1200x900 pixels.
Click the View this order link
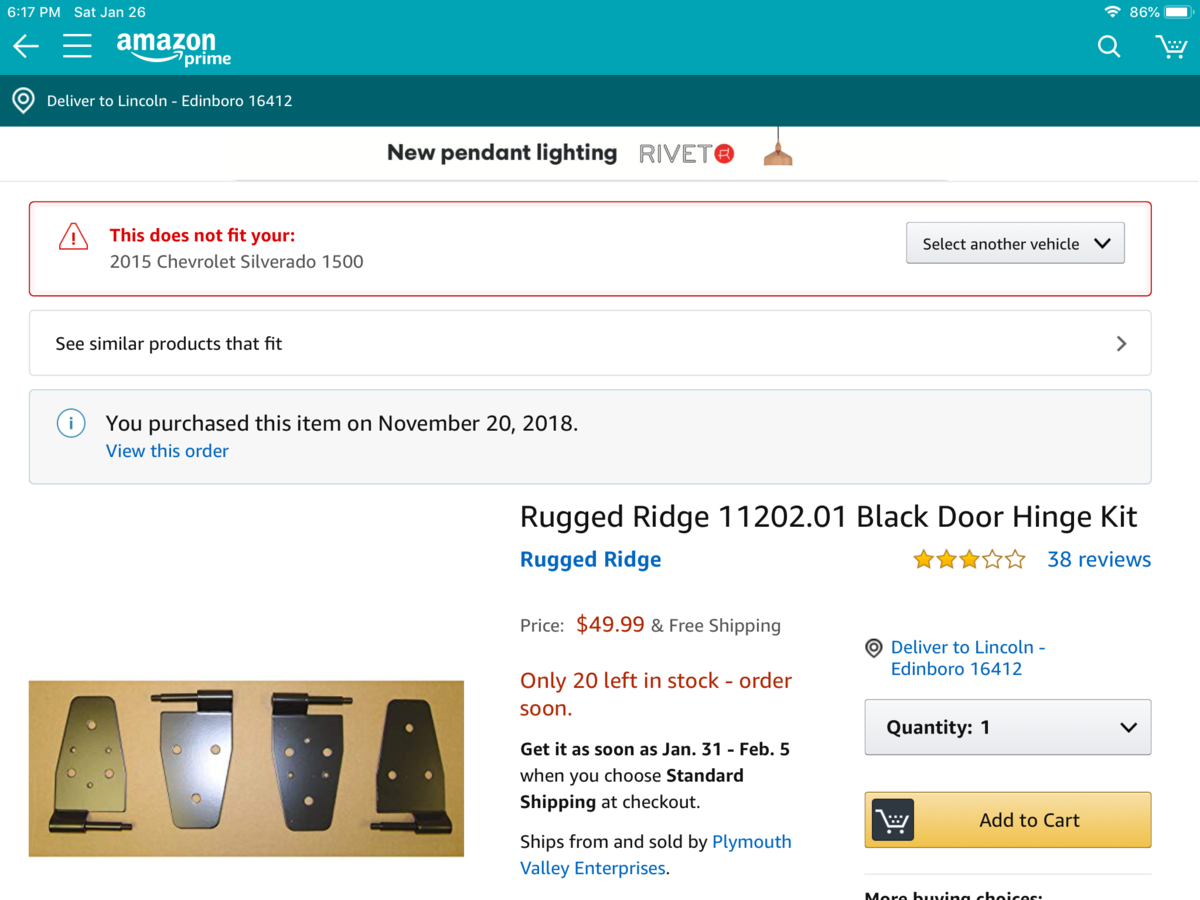coord(167,451)
